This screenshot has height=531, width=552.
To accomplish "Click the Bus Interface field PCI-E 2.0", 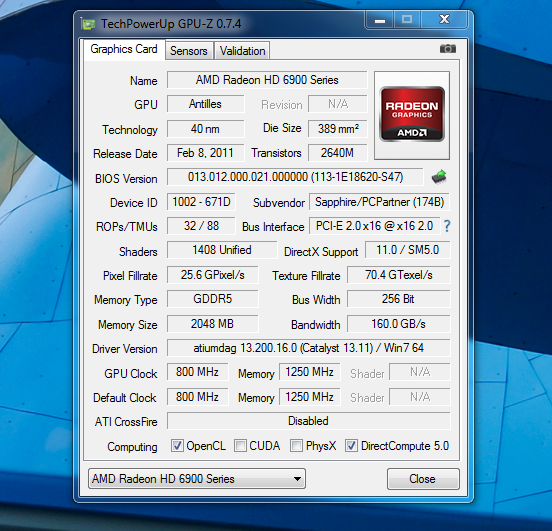I will pyautogui.click(x=375, y=226).
